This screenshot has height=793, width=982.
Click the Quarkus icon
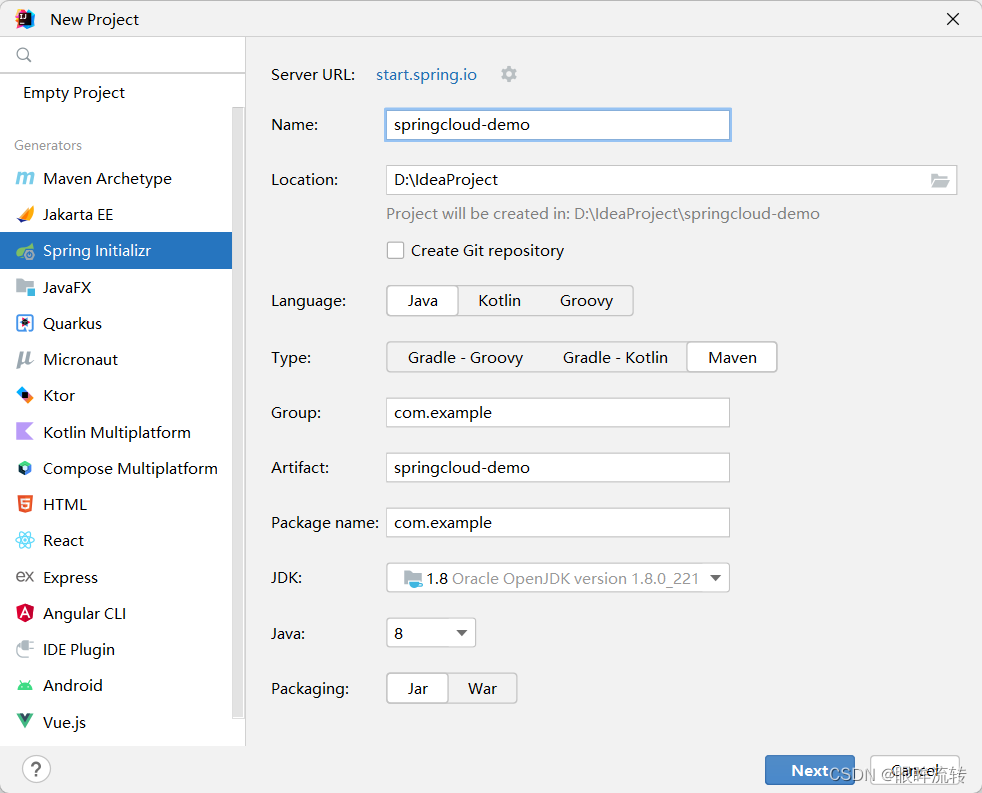24,323
